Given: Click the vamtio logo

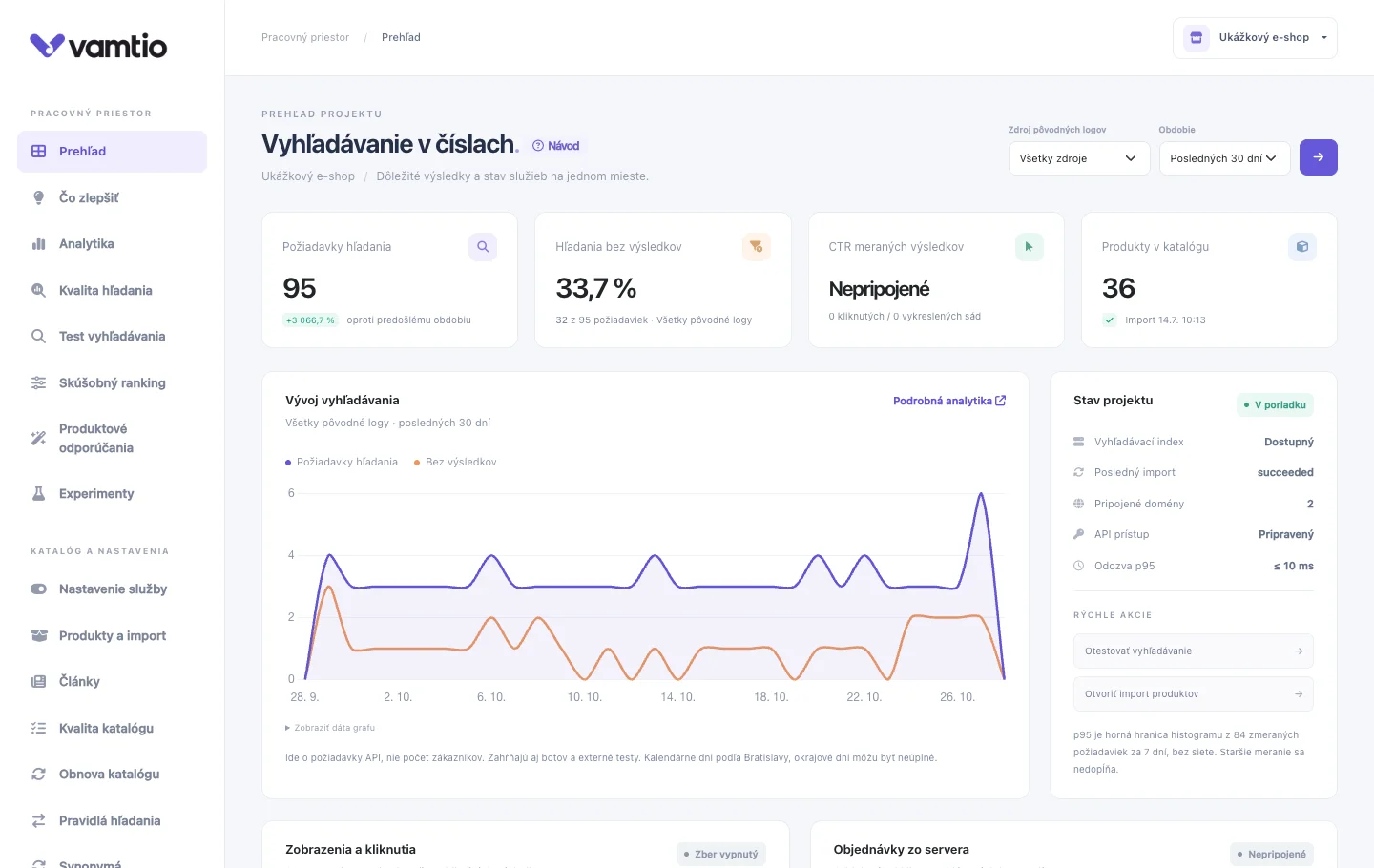Looking at the screenshot, I should click(x=98, y=46).
